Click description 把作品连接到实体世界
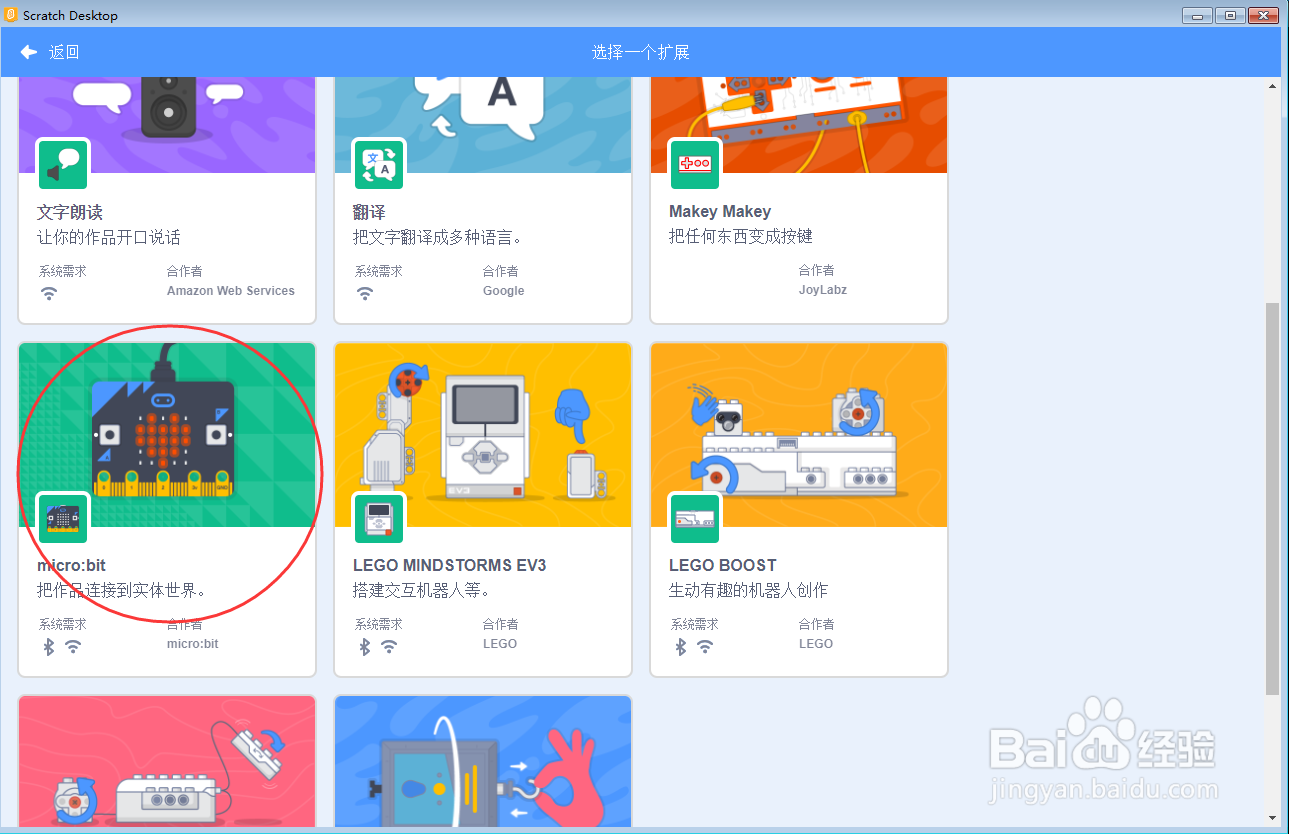The height and width of the screenshot is (834, 1289). coord(122,590)
